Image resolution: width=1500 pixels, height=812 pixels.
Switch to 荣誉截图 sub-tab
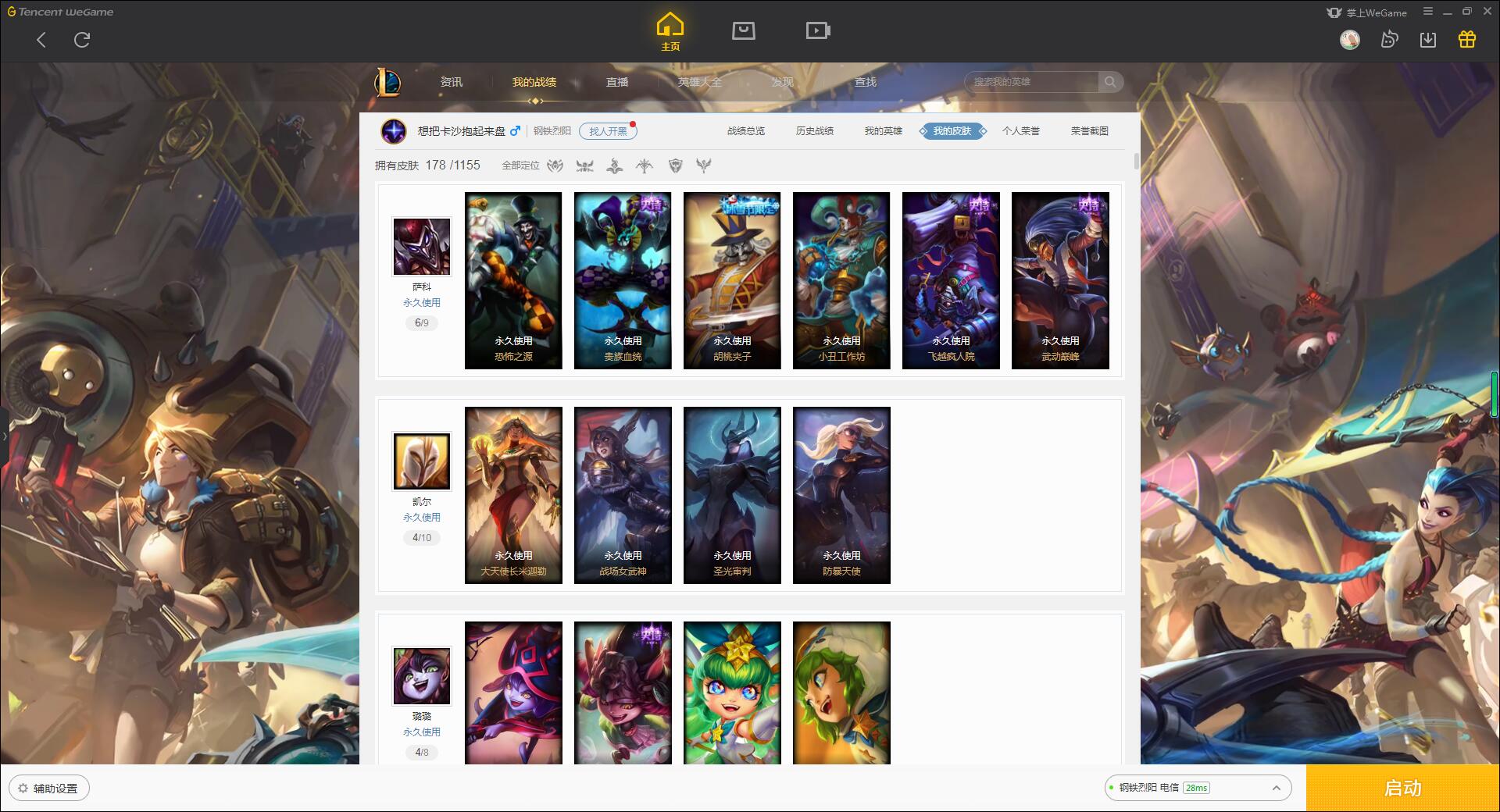coord(1090,131)
